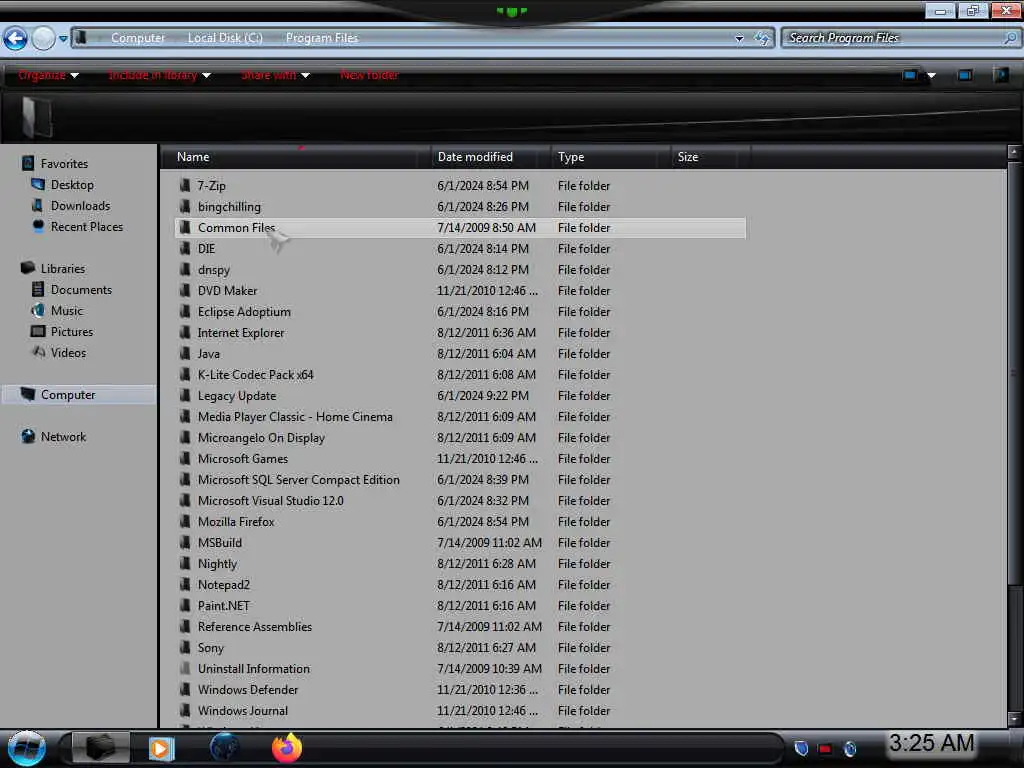
Task: Select the Windows Defender folder name
Action: tap(248, 689)
